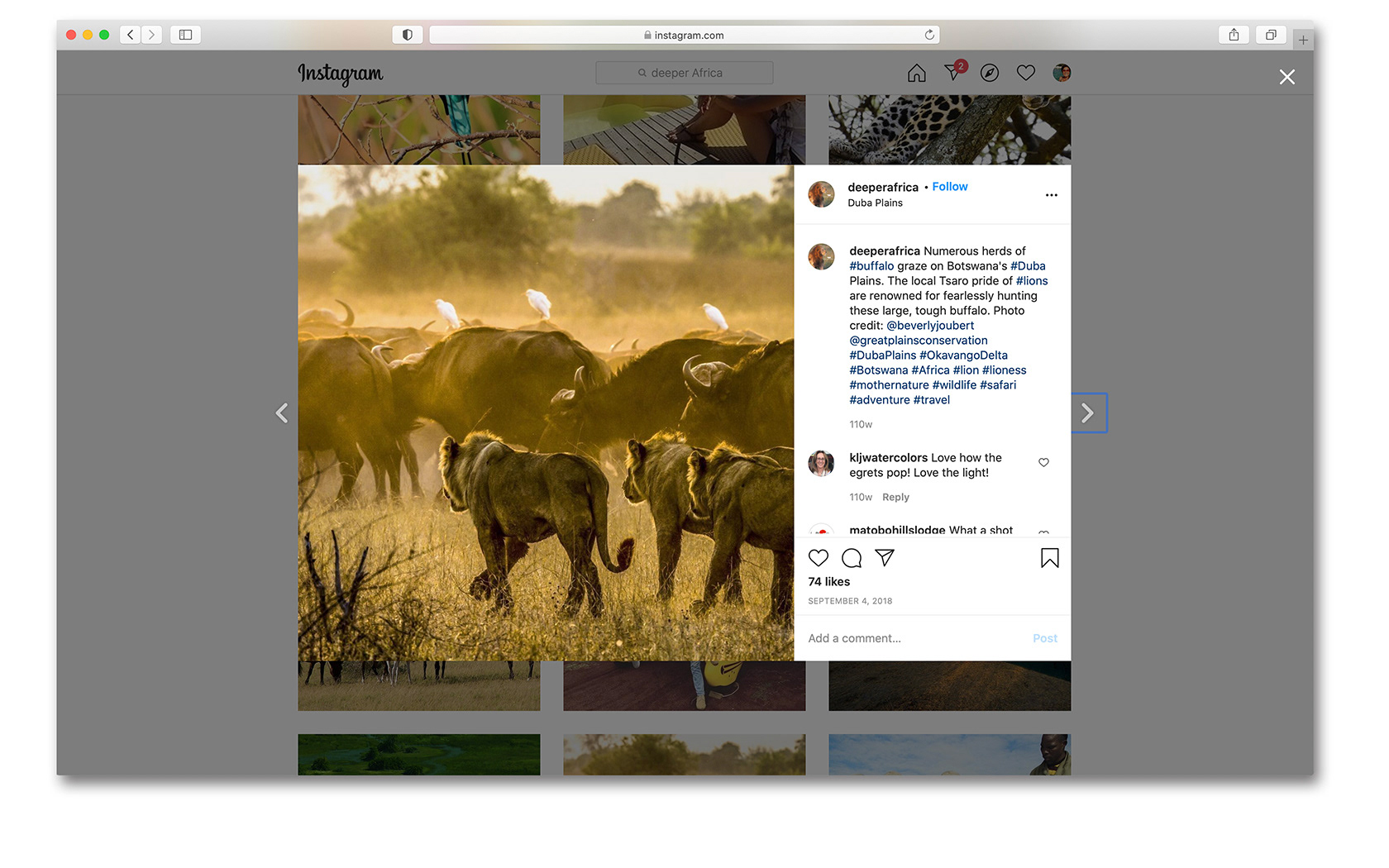Open #wildlife hashtag
The image size is (1389, 868).
(954, 385)
